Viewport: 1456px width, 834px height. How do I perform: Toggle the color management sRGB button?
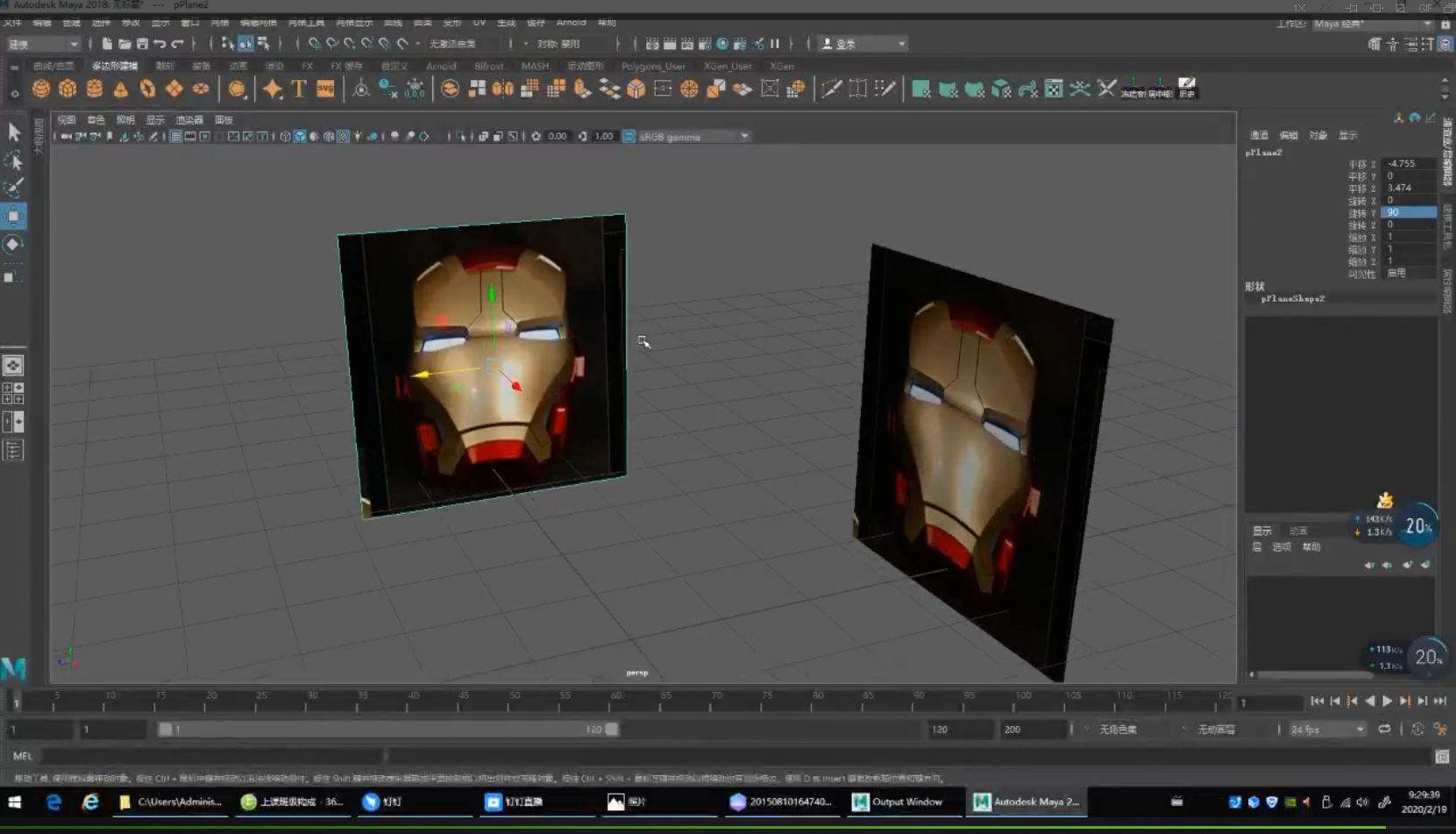(629, 136)
